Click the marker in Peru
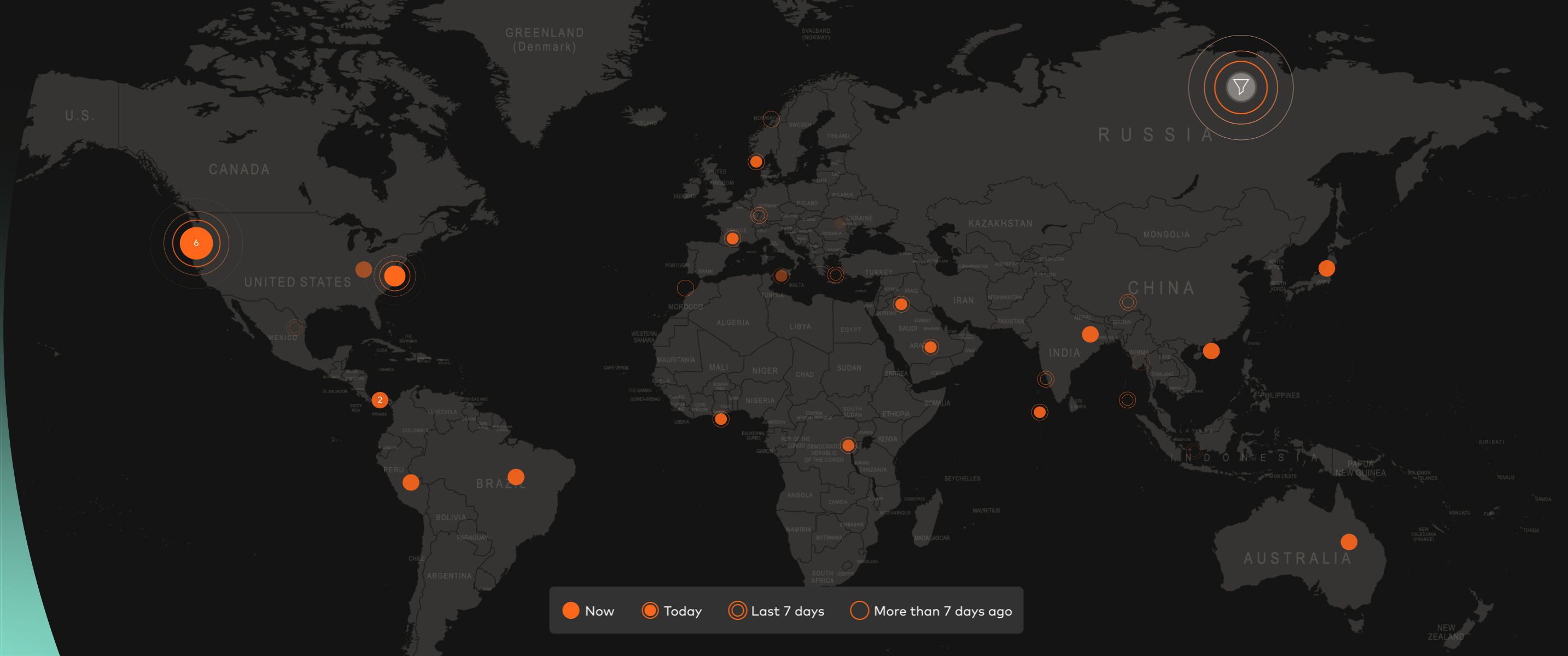Image resolution: width=1568 pixels, height=656 pixels. click(411, 483)
